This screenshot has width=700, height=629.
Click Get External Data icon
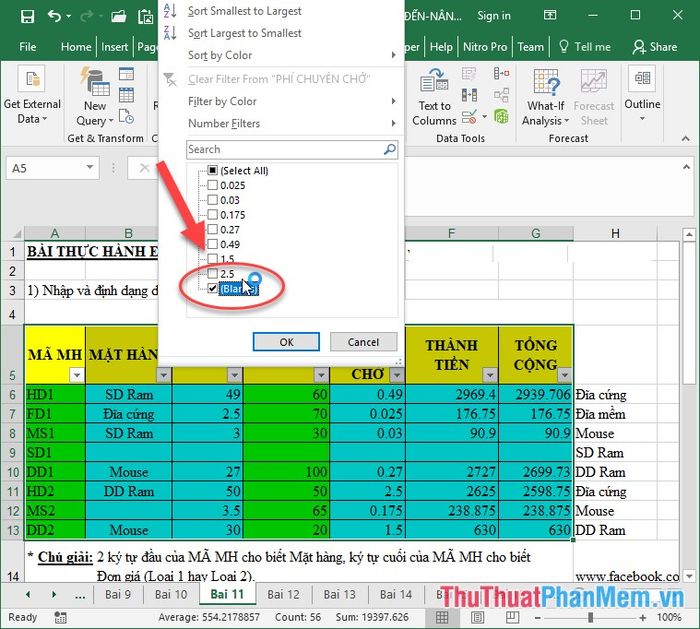tap(32, 97)
